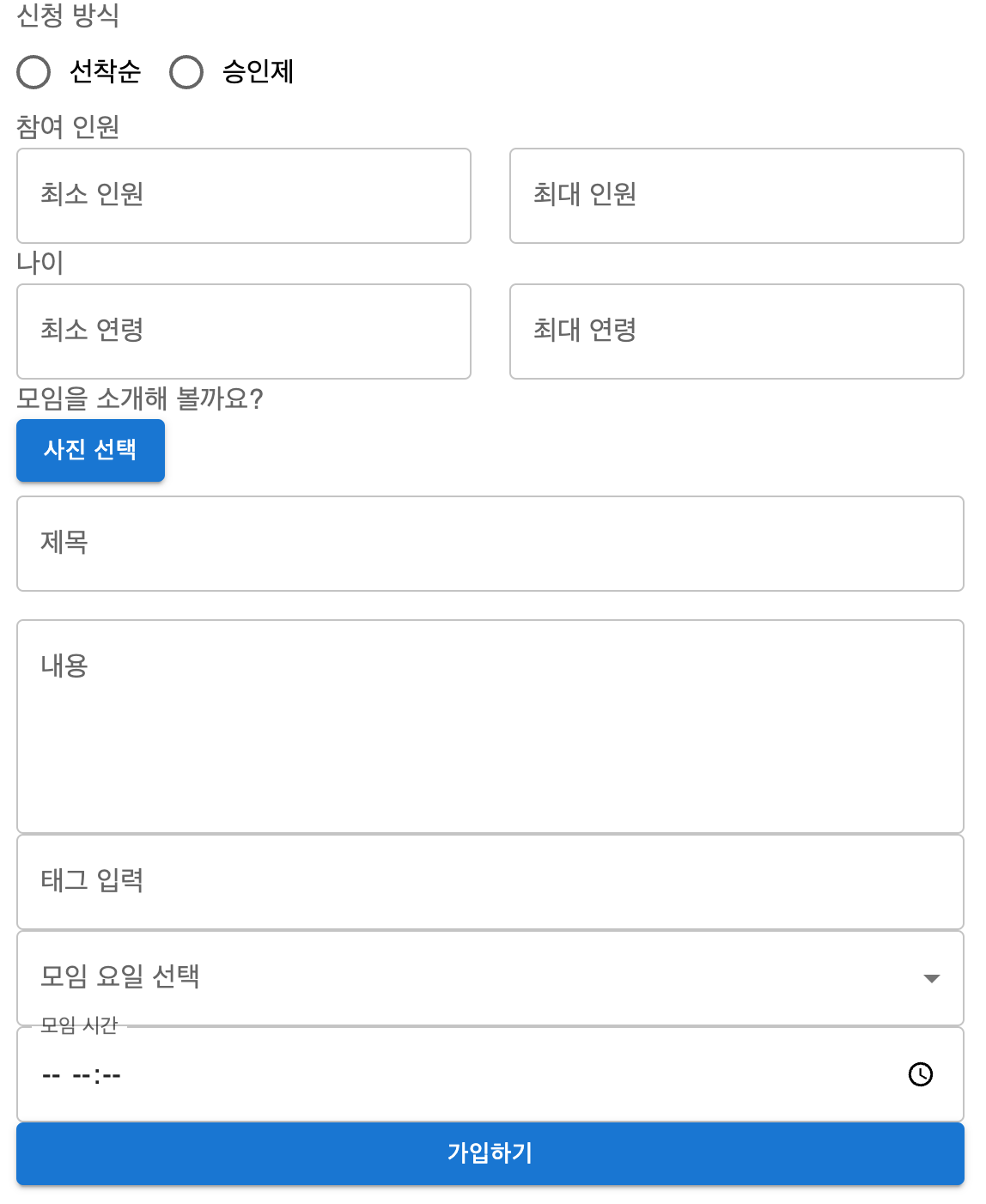Screen dimensions: 986x1204
Task: Open the 모임 요일 선택 combo box
Action: tap(490, 978)
